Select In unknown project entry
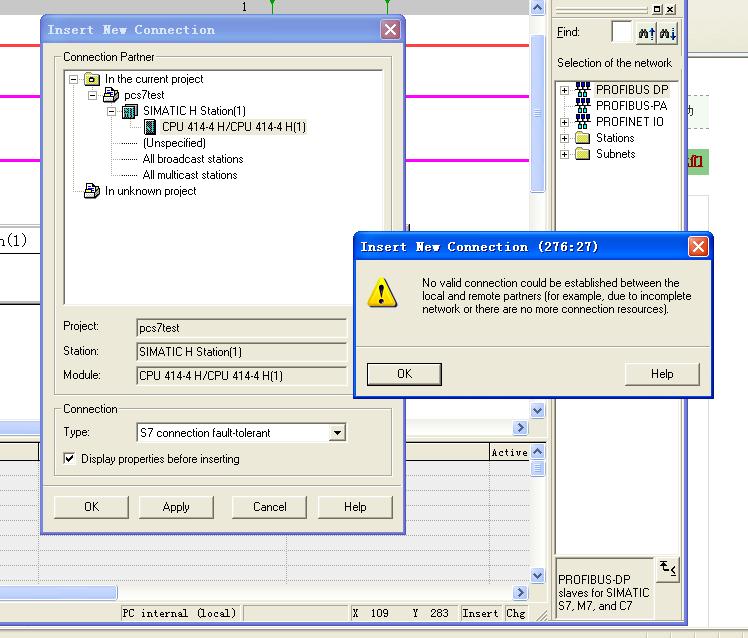748x638 pixels. 150,191
